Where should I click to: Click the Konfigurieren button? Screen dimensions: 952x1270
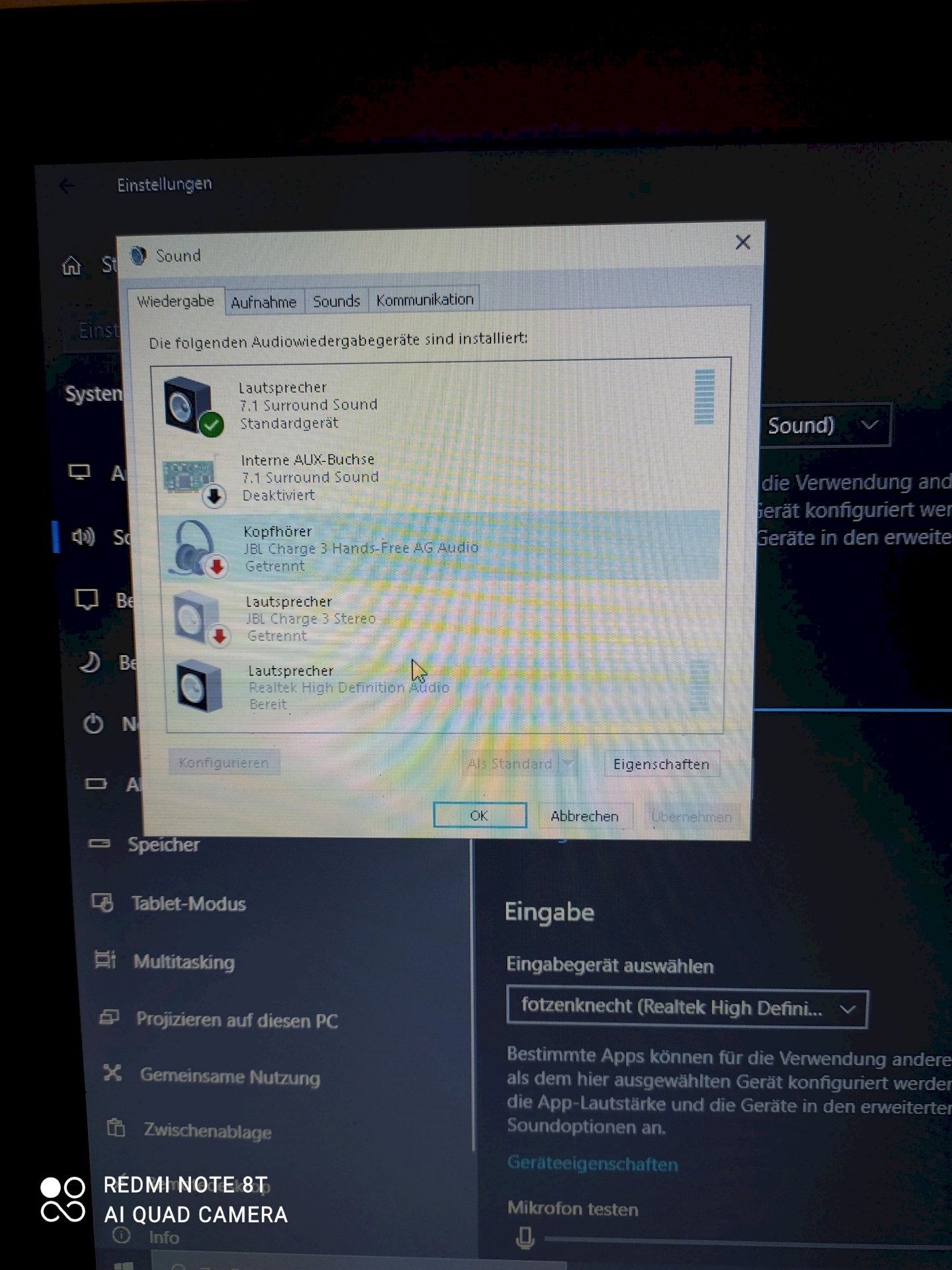coord(223,763)
